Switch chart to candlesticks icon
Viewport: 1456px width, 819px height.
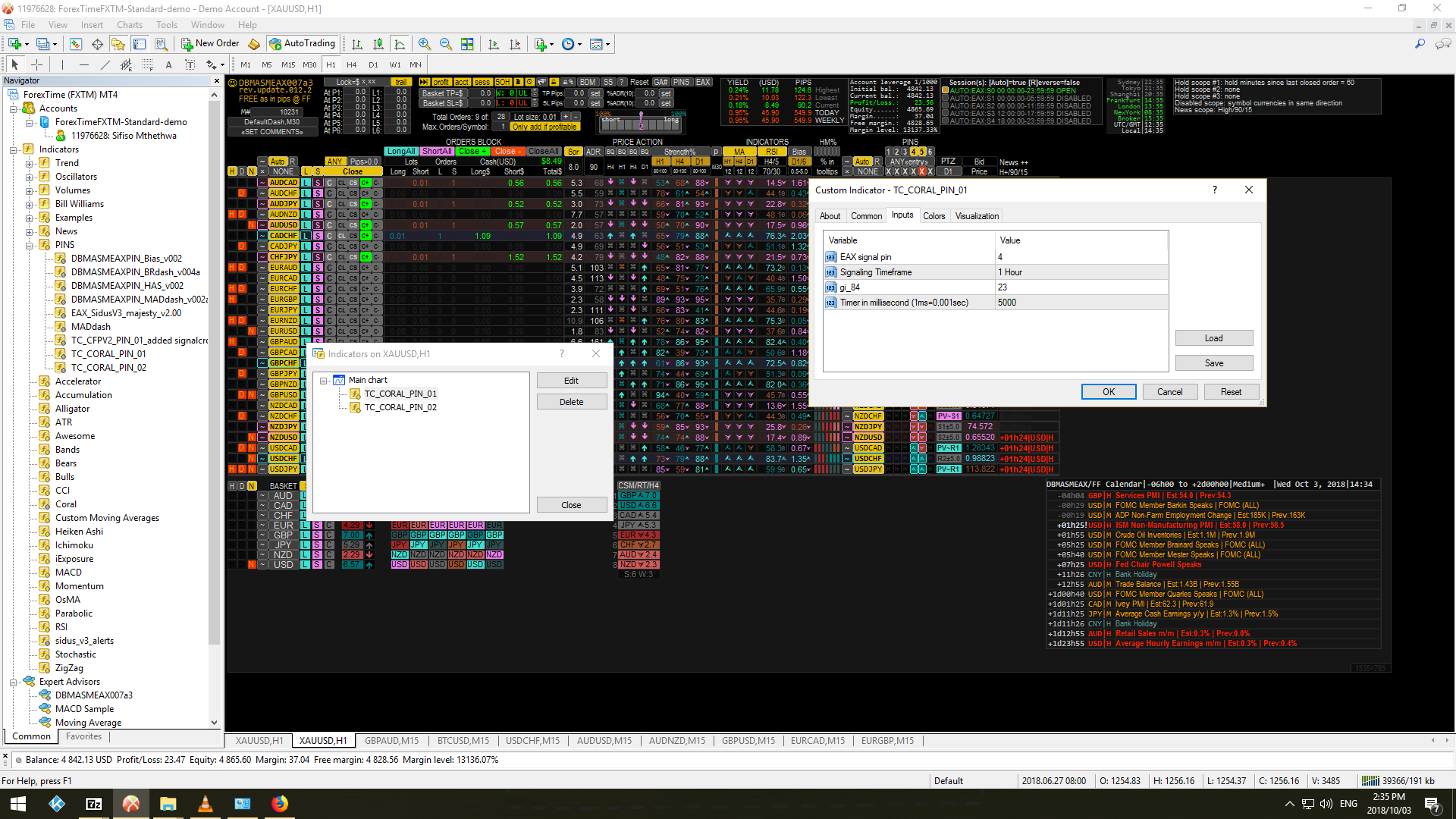click(378, 44)
